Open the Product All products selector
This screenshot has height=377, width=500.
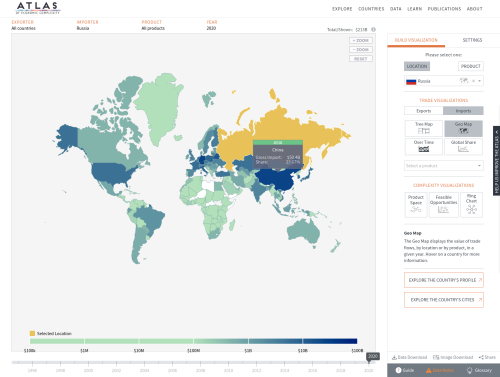153,25
